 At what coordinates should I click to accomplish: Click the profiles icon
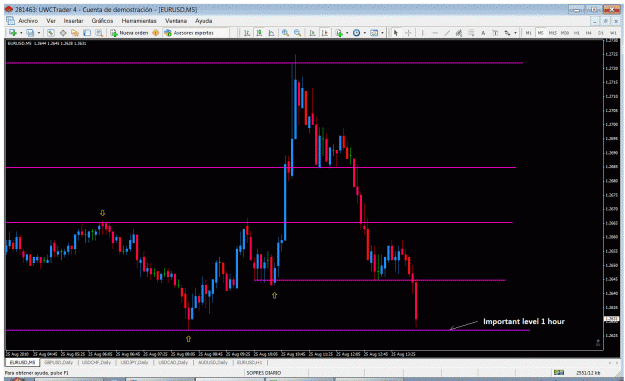[x=30, y=33]
